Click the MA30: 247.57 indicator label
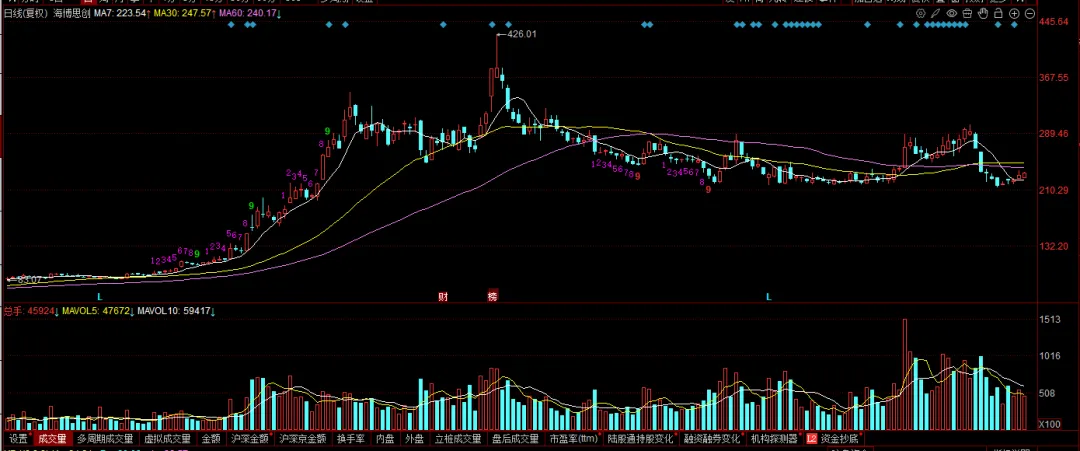 pos(181,13)
